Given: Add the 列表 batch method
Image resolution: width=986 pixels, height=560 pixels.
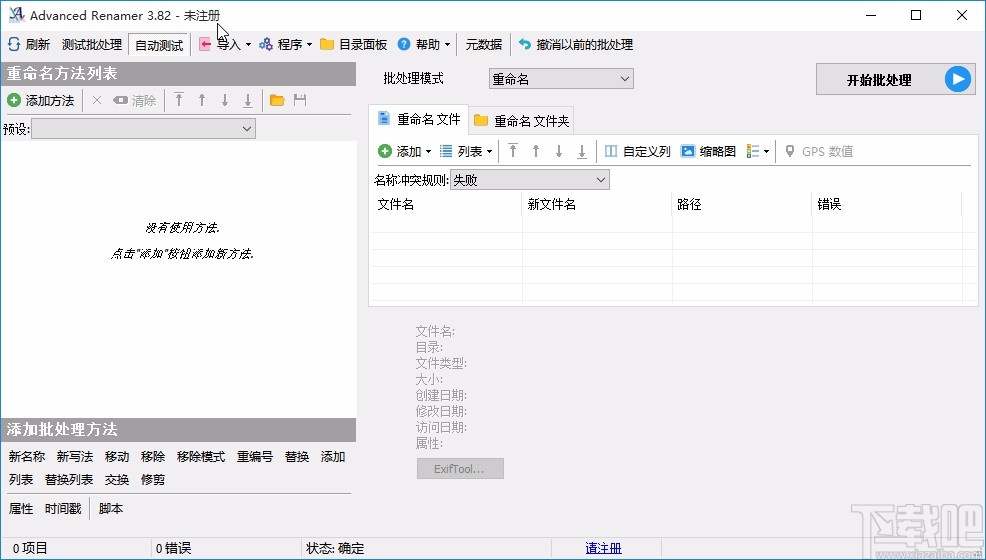Looking at the screenshot, I should pos(21,480).
